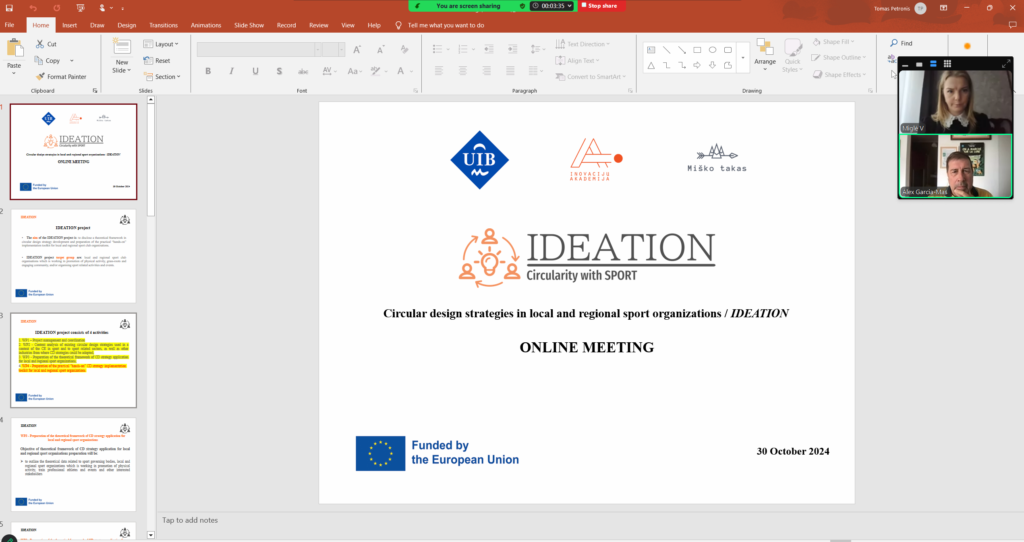This screenshot has height=542, width=1024.
Task: Switch to the Transitions ribbon tab
Action: click(163, 24)
